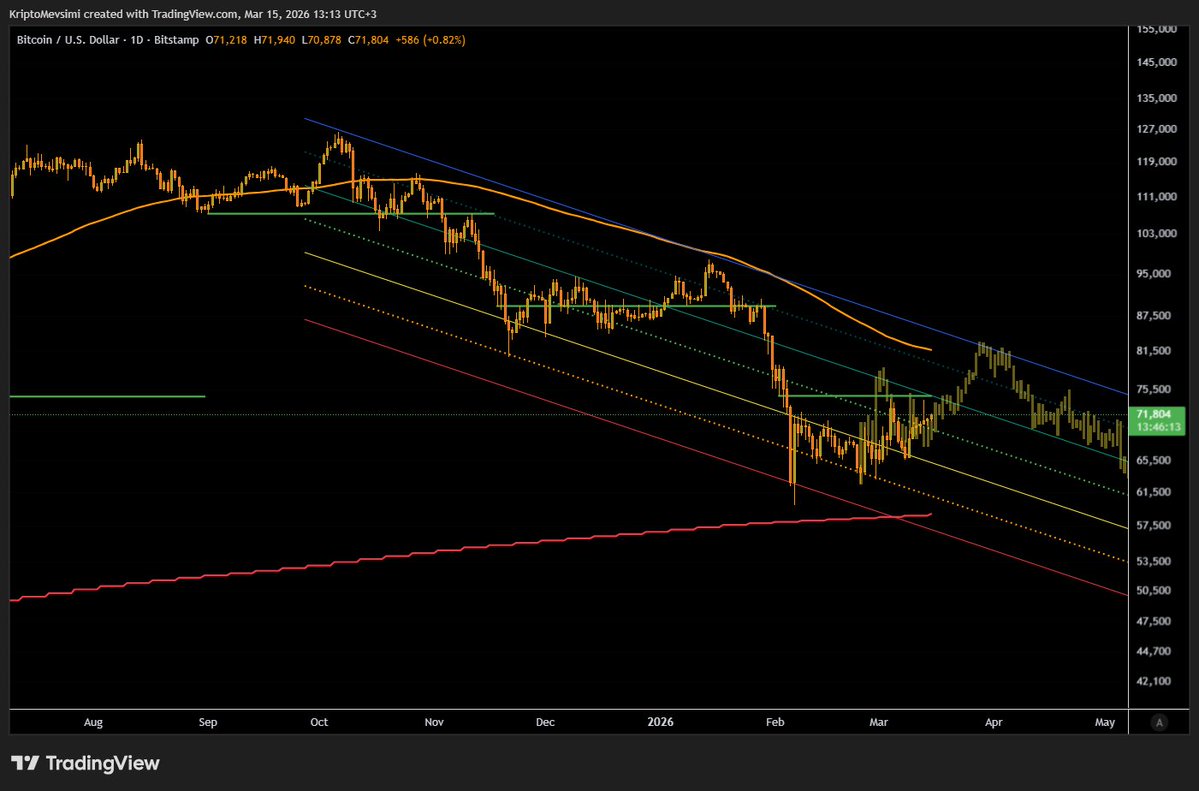Click the Sep label on time axis

(208, 722)
